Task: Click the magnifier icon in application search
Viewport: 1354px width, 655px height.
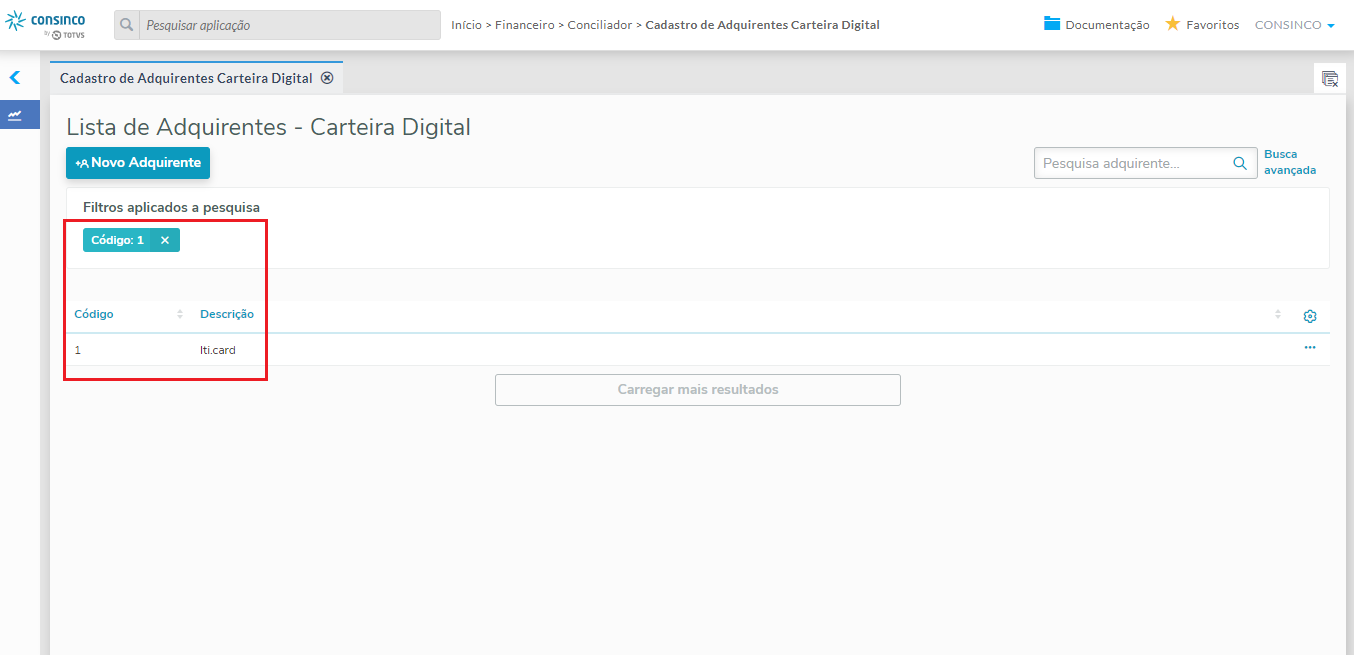Action: click(127, 25)
